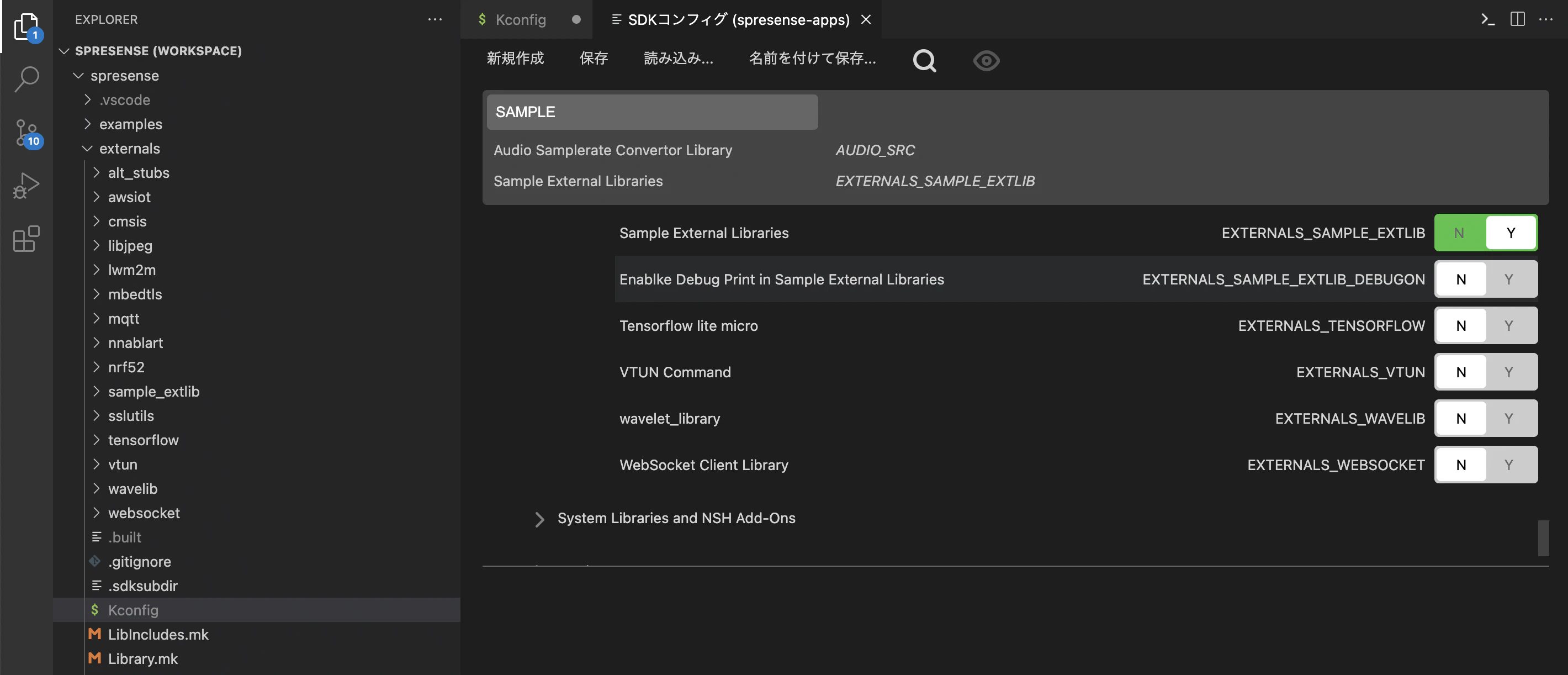Collapse SPRESENSE (WORKSPACE) root

point(64,51)
